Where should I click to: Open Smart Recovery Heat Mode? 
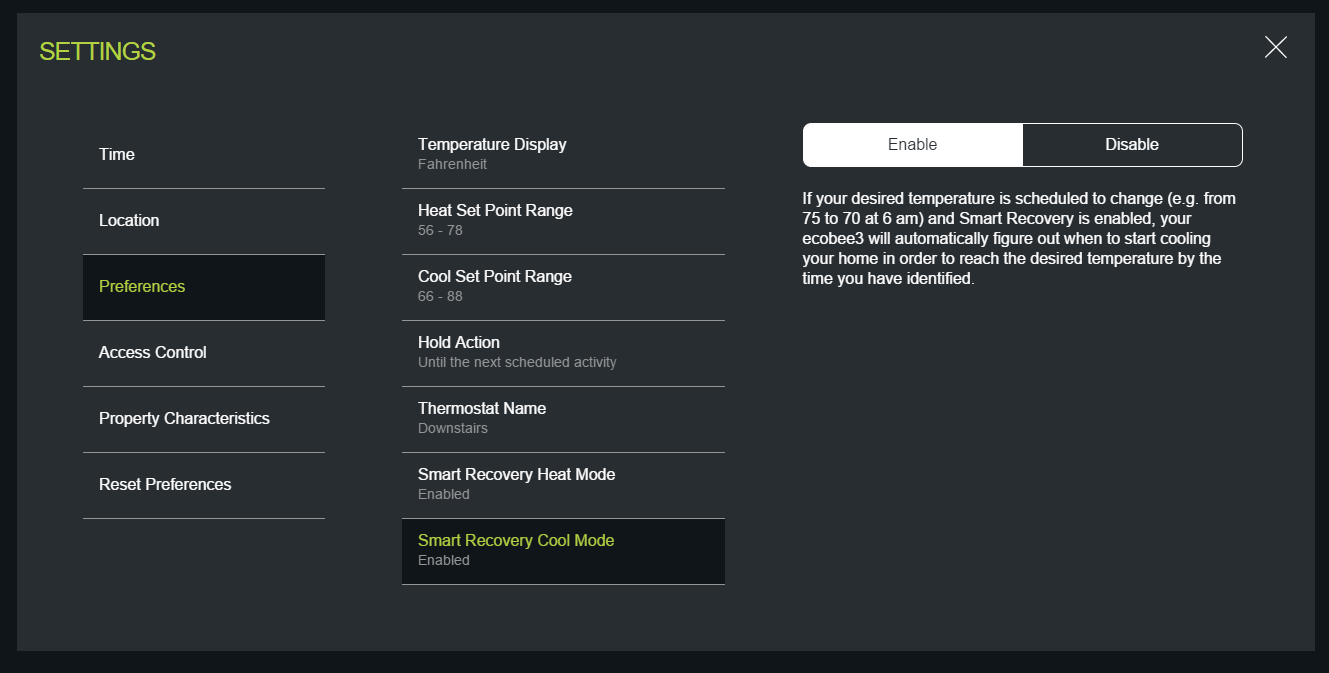pyautogui.click(x=562, y=484)
